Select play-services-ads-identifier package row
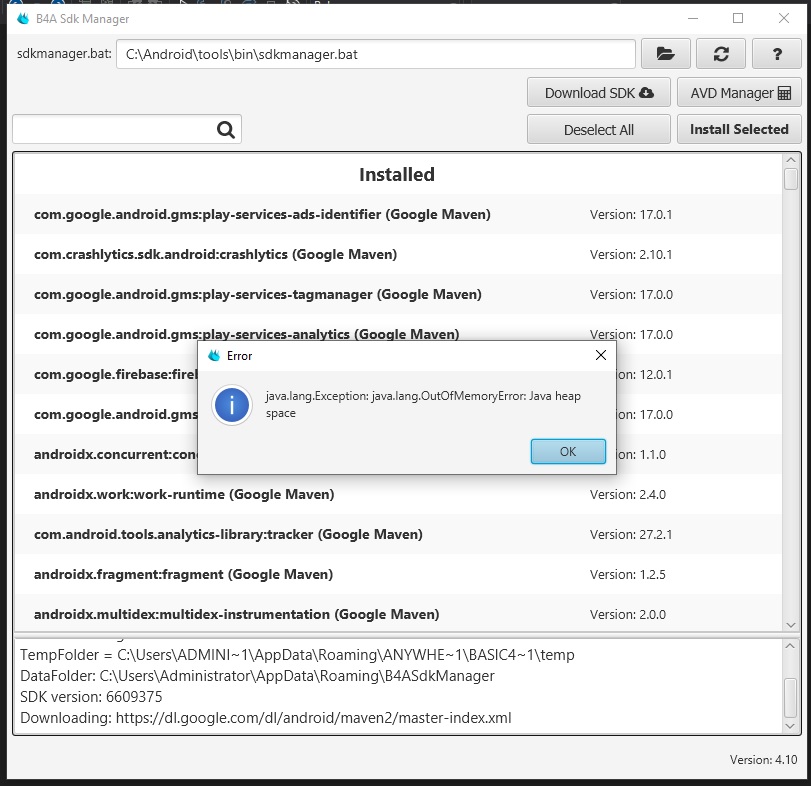The width and height of the screenshot is (811, 786). click(x=398, y=214)
